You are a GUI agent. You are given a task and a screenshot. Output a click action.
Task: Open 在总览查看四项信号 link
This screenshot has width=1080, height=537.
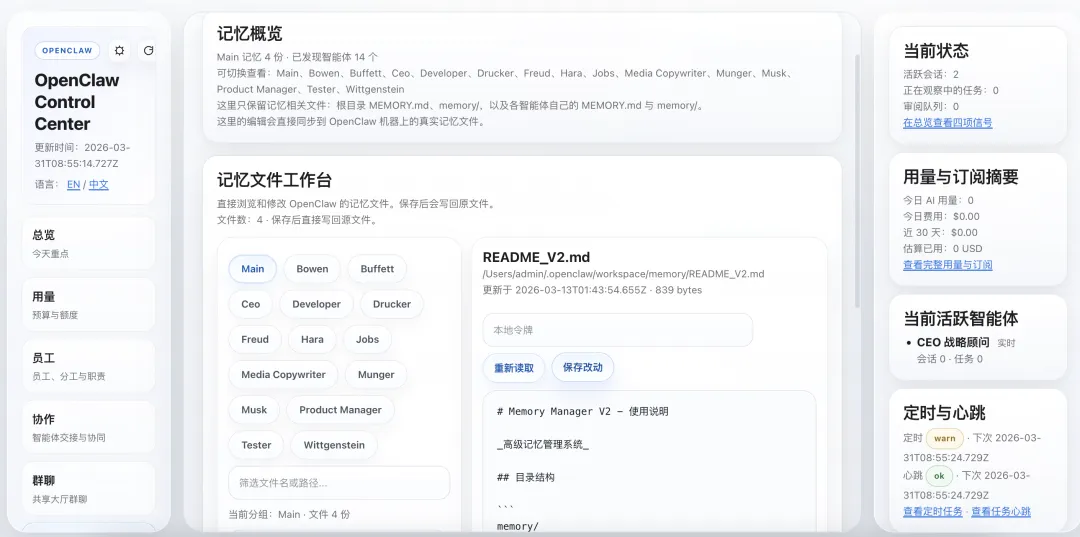coord(948,123)
